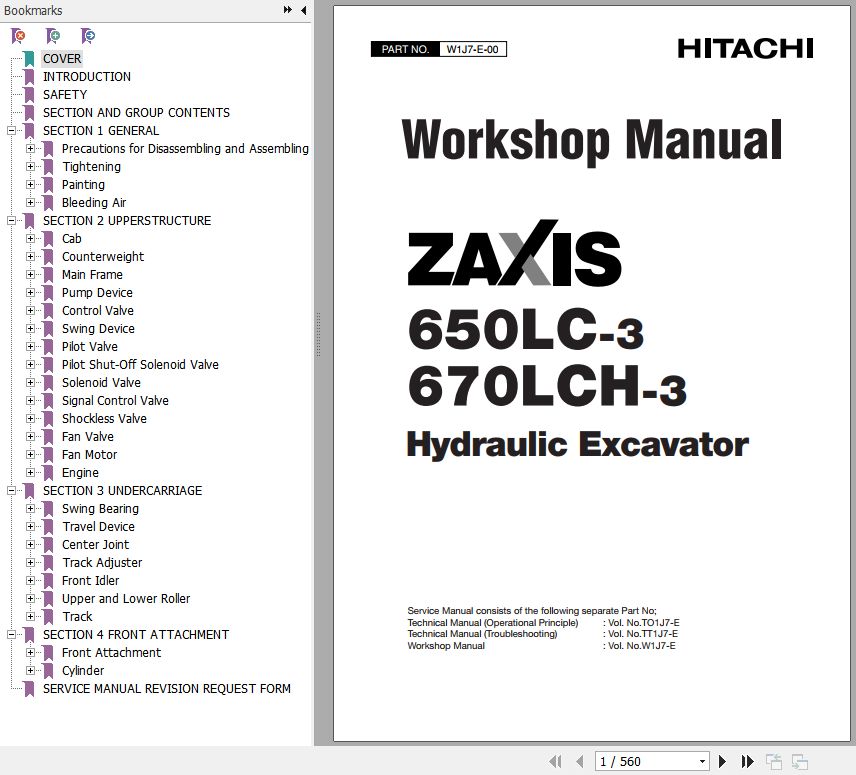Click the bookmark properties icon
856x775 pixels.
coord(88,36)
